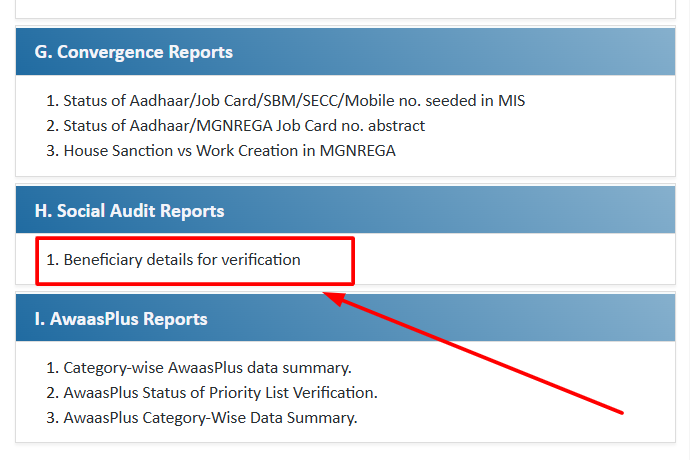Collapse the H. Social Audit Reports section
The width and height of the screenshot is (692, 460).
[x=130, y=211]
